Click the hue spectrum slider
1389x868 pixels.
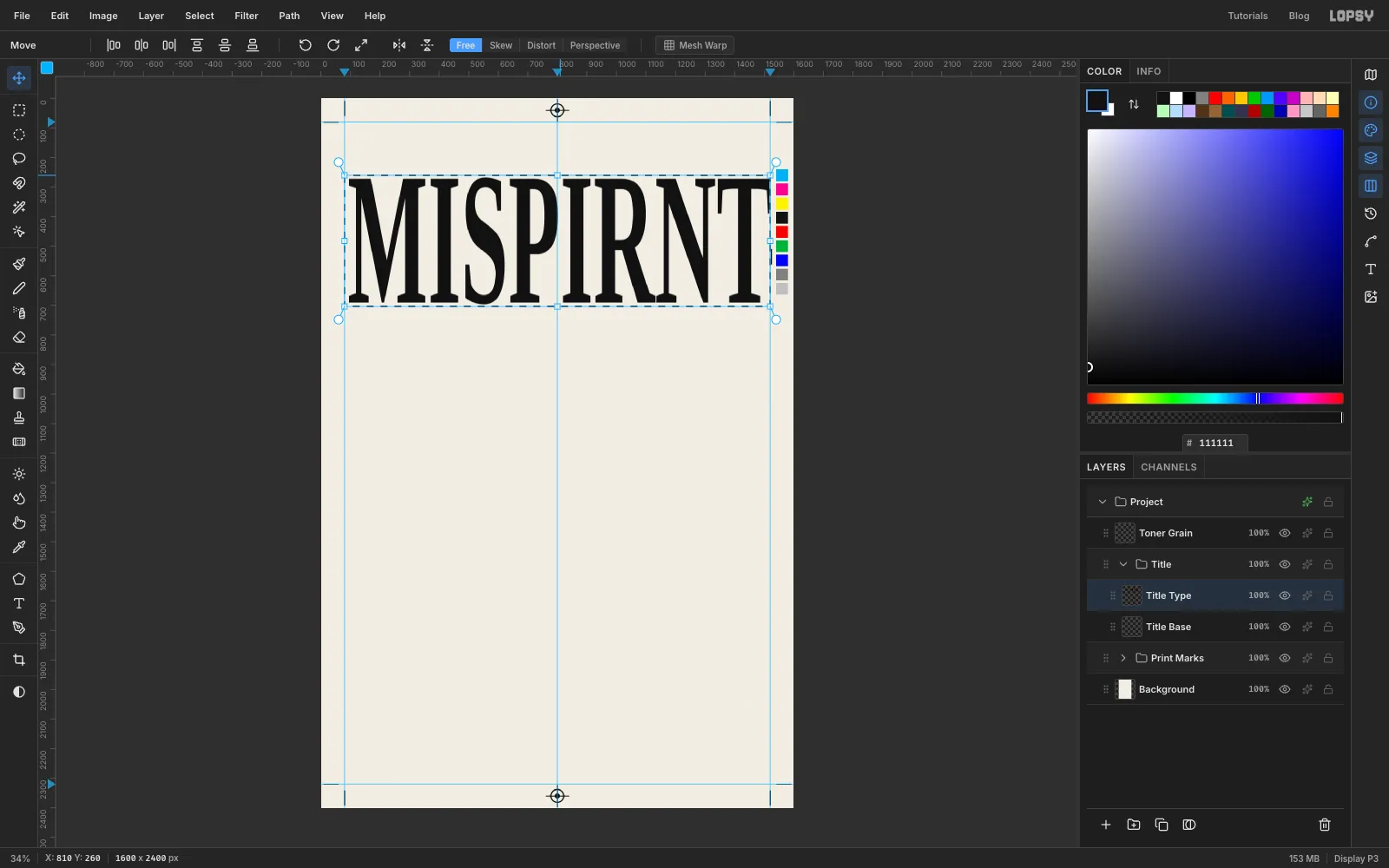click(x=1215, y=398)
